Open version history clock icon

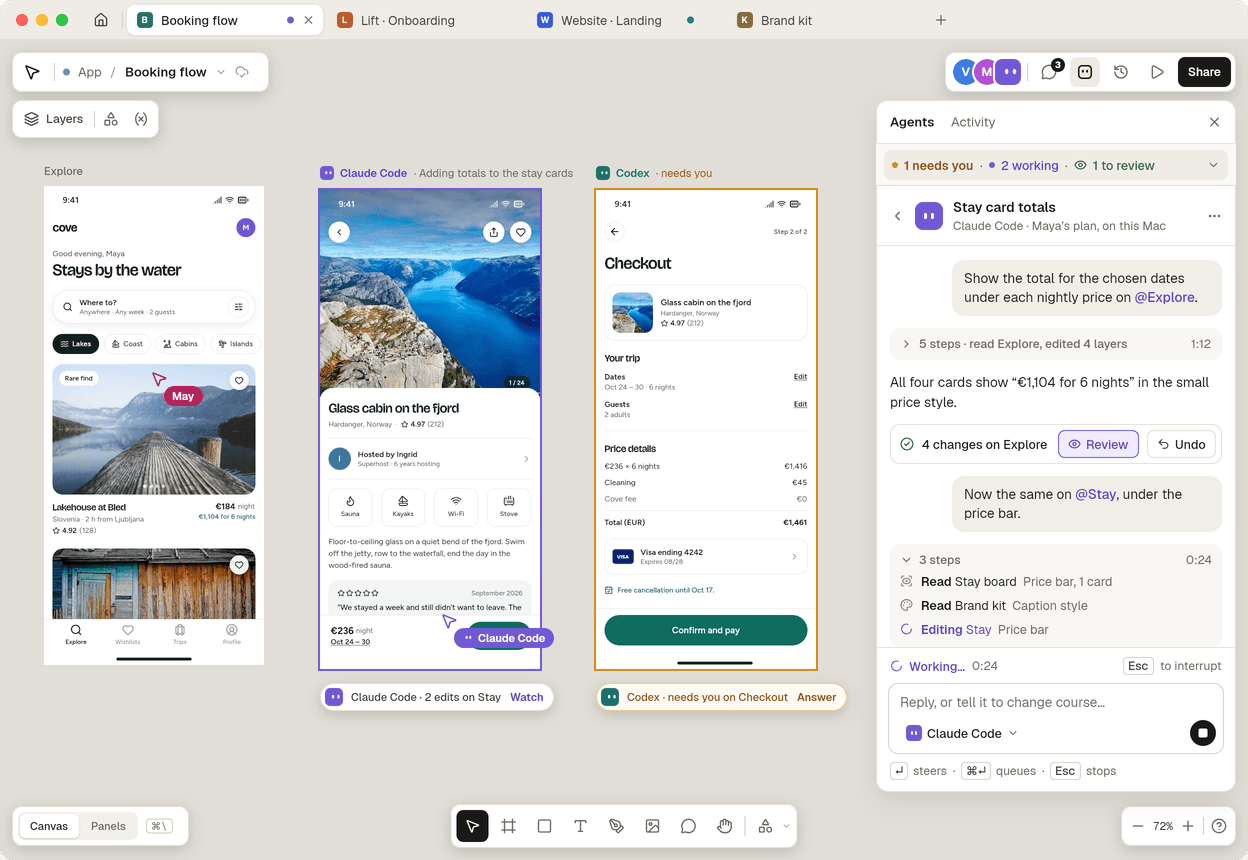coord(1121,72)
